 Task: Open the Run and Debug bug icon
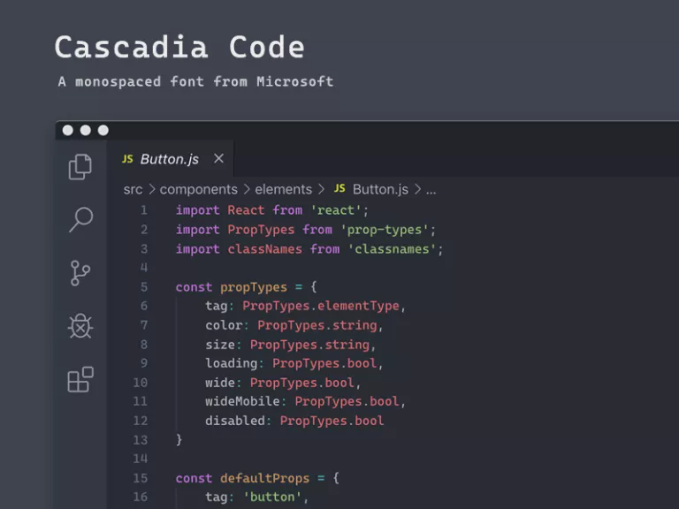click(x=81, y=326)
